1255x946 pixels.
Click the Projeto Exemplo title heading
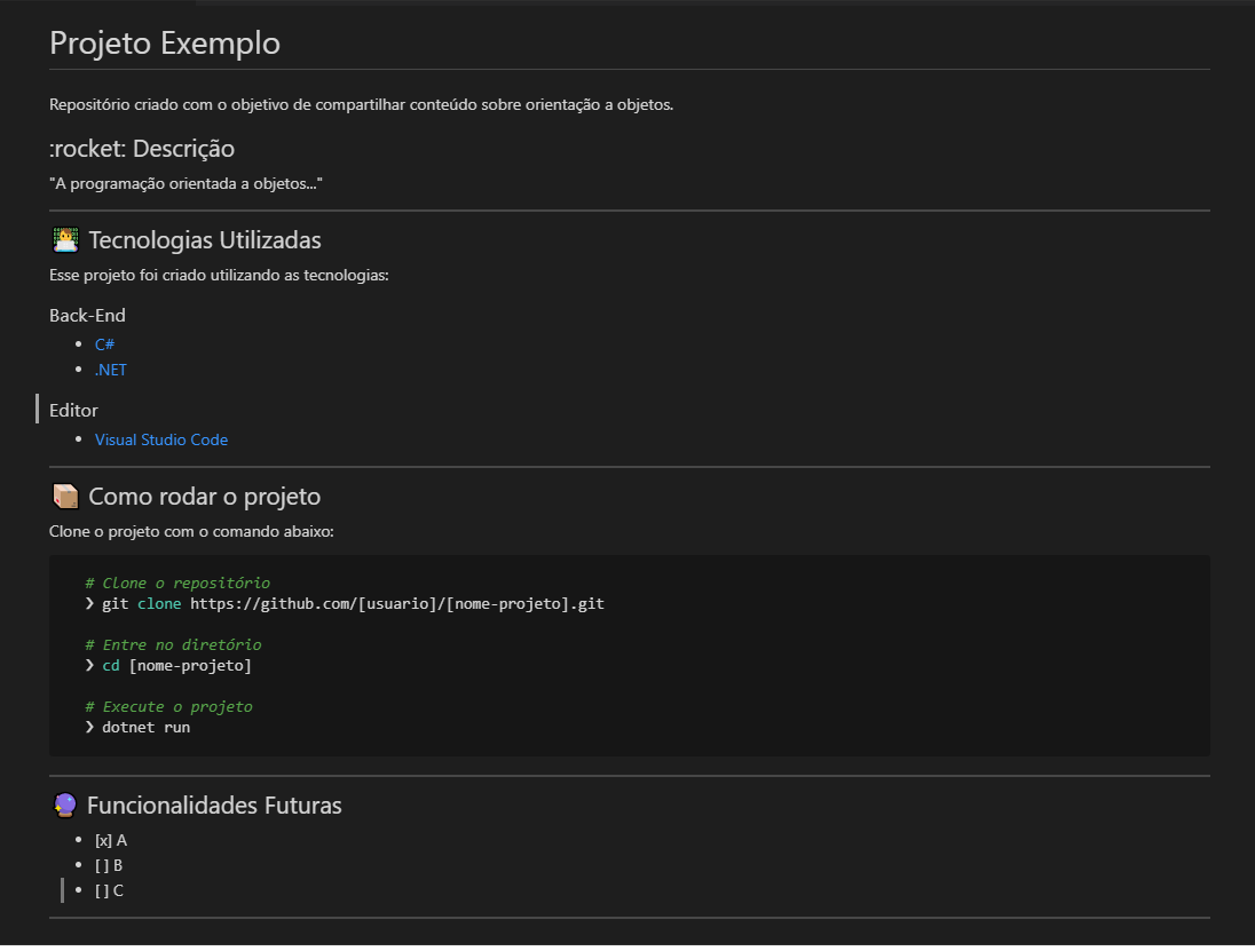[x=165, y=43]
